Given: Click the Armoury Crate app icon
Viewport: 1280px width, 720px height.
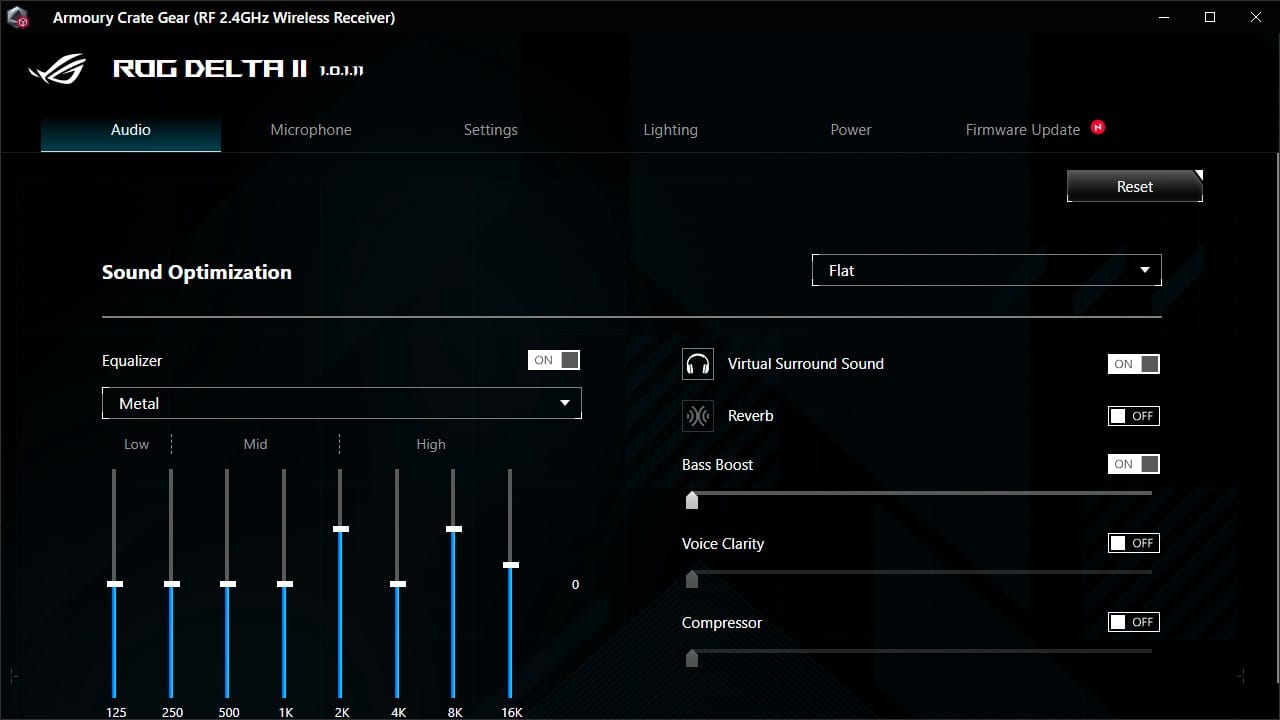Looking at the screenshot, I should [17, 18].
